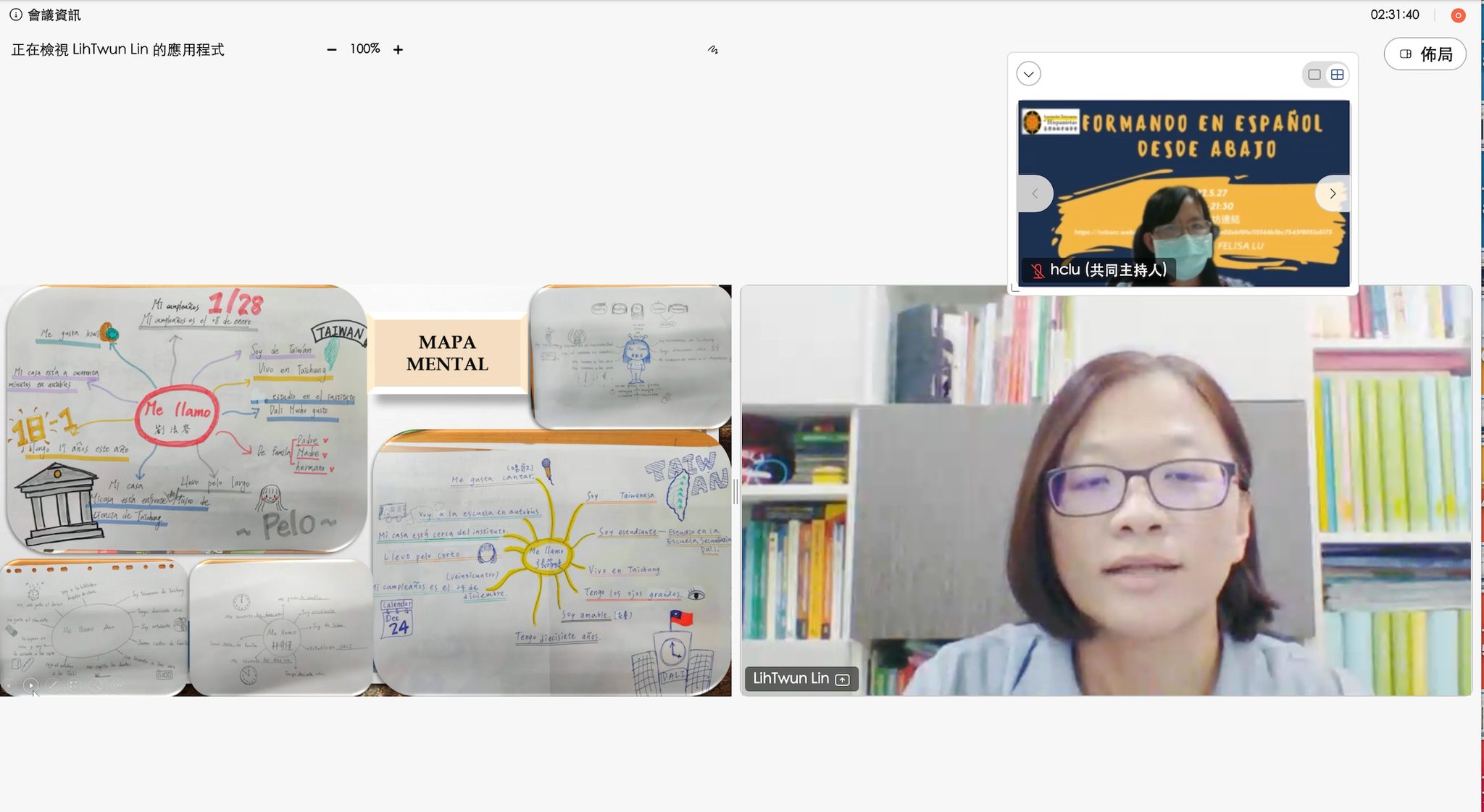This screenshot has width=1484, height=812.
Task: Collapse the floating participant video panel
Action: [1028, 74]
